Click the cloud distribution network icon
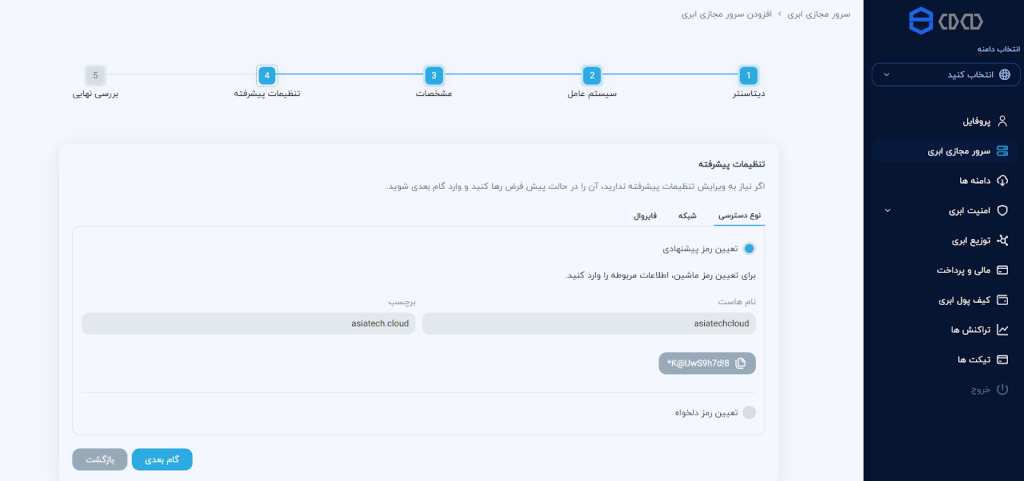 point(1003,240)
